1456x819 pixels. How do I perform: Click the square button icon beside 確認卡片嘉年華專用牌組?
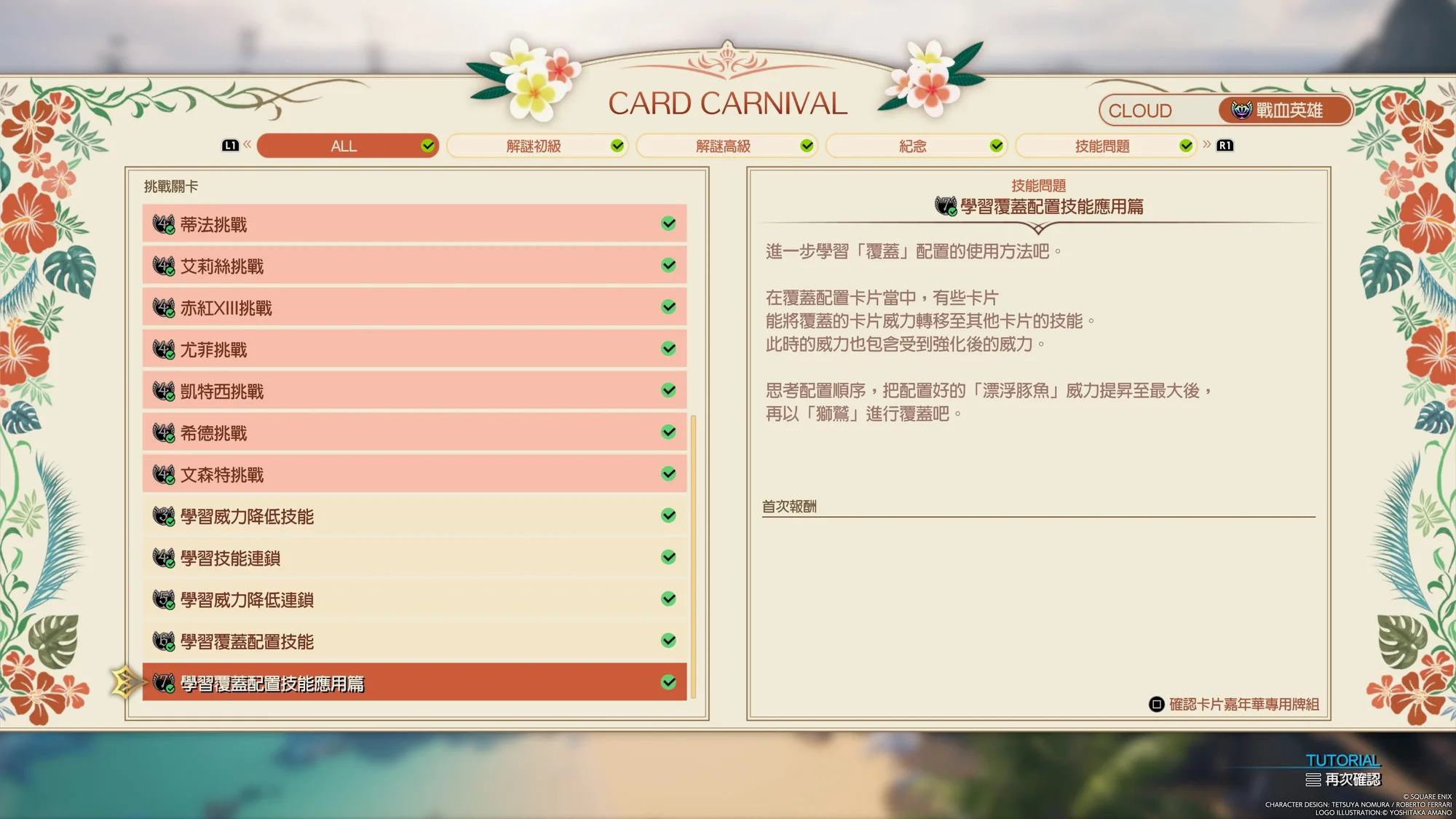[x=1157, y=704]
